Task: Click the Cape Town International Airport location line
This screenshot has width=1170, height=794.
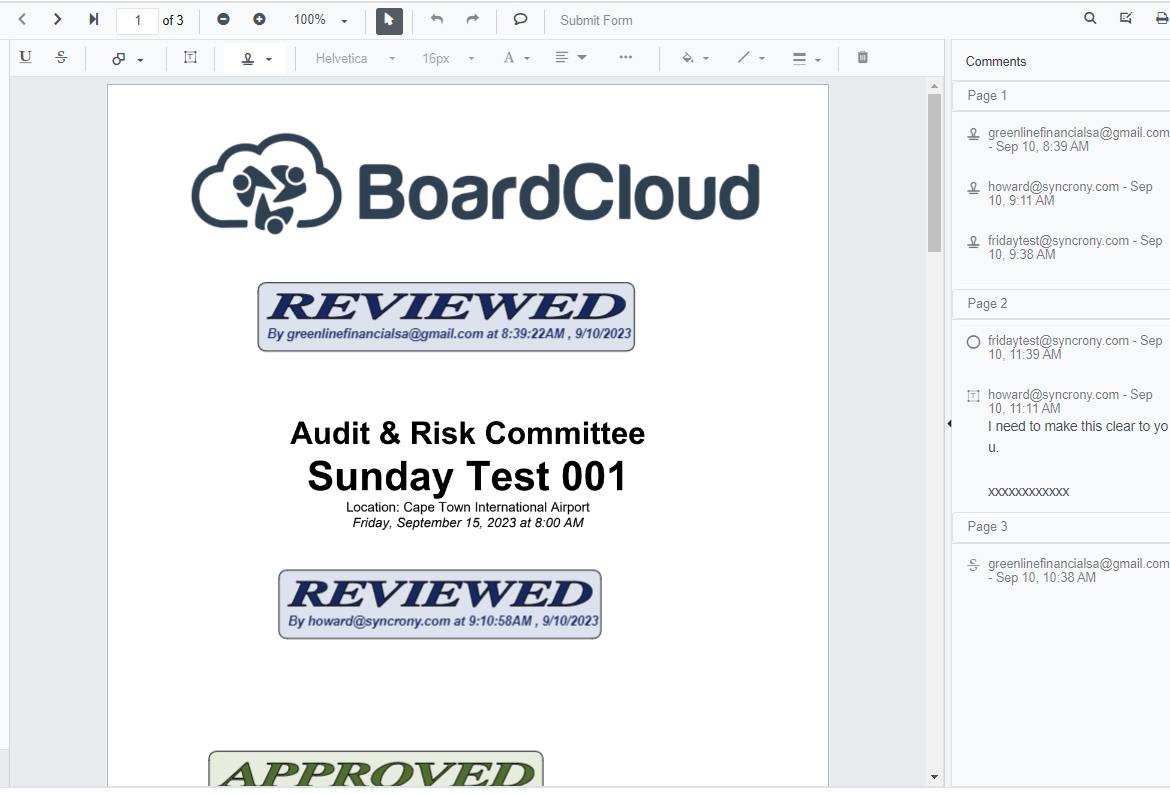Action: tap(467, 507)
